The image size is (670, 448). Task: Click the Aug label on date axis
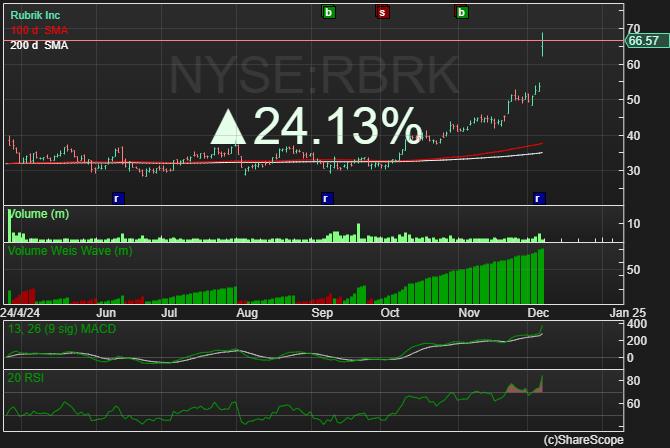247,313
